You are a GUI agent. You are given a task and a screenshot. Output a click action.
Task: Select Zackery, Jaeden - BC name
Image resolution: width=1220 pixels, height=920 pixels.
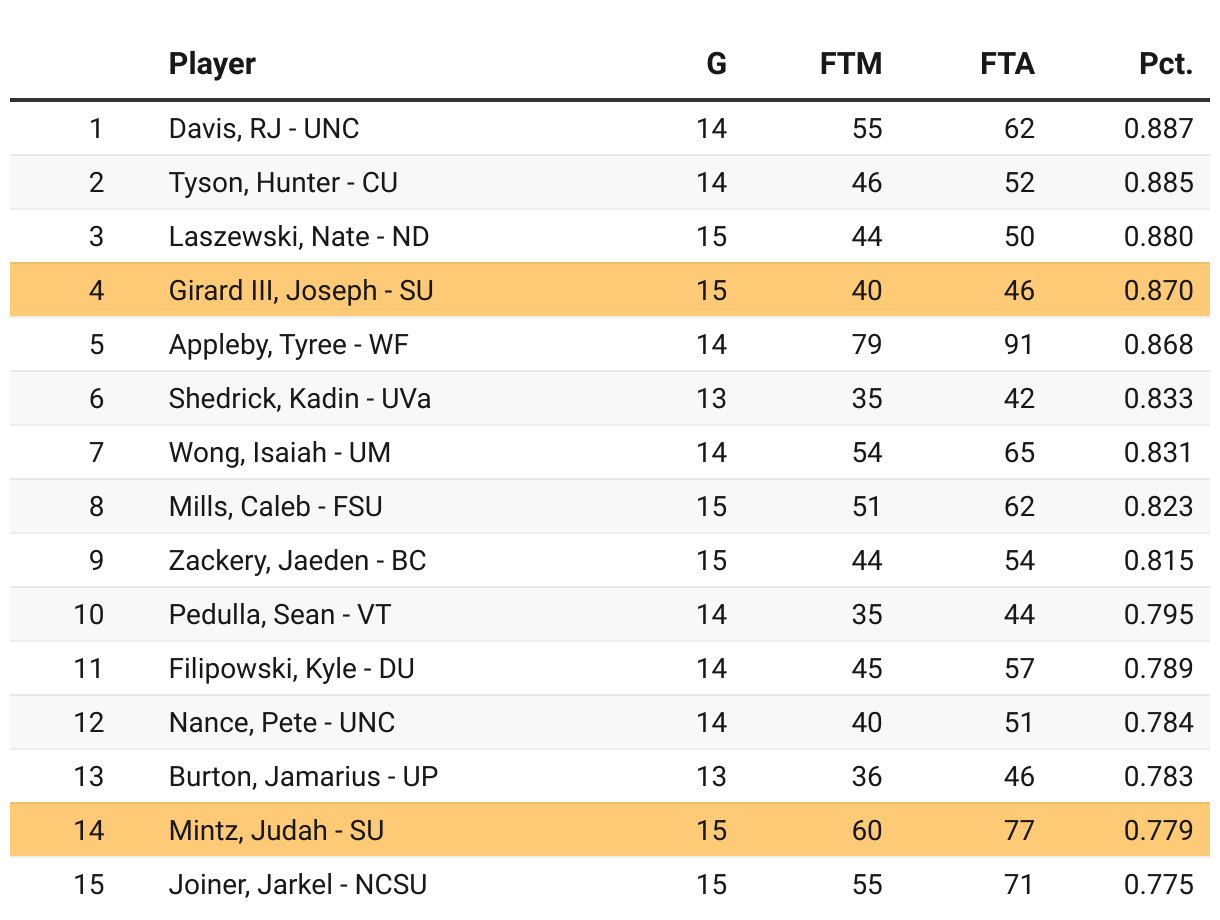pos(298,560)
